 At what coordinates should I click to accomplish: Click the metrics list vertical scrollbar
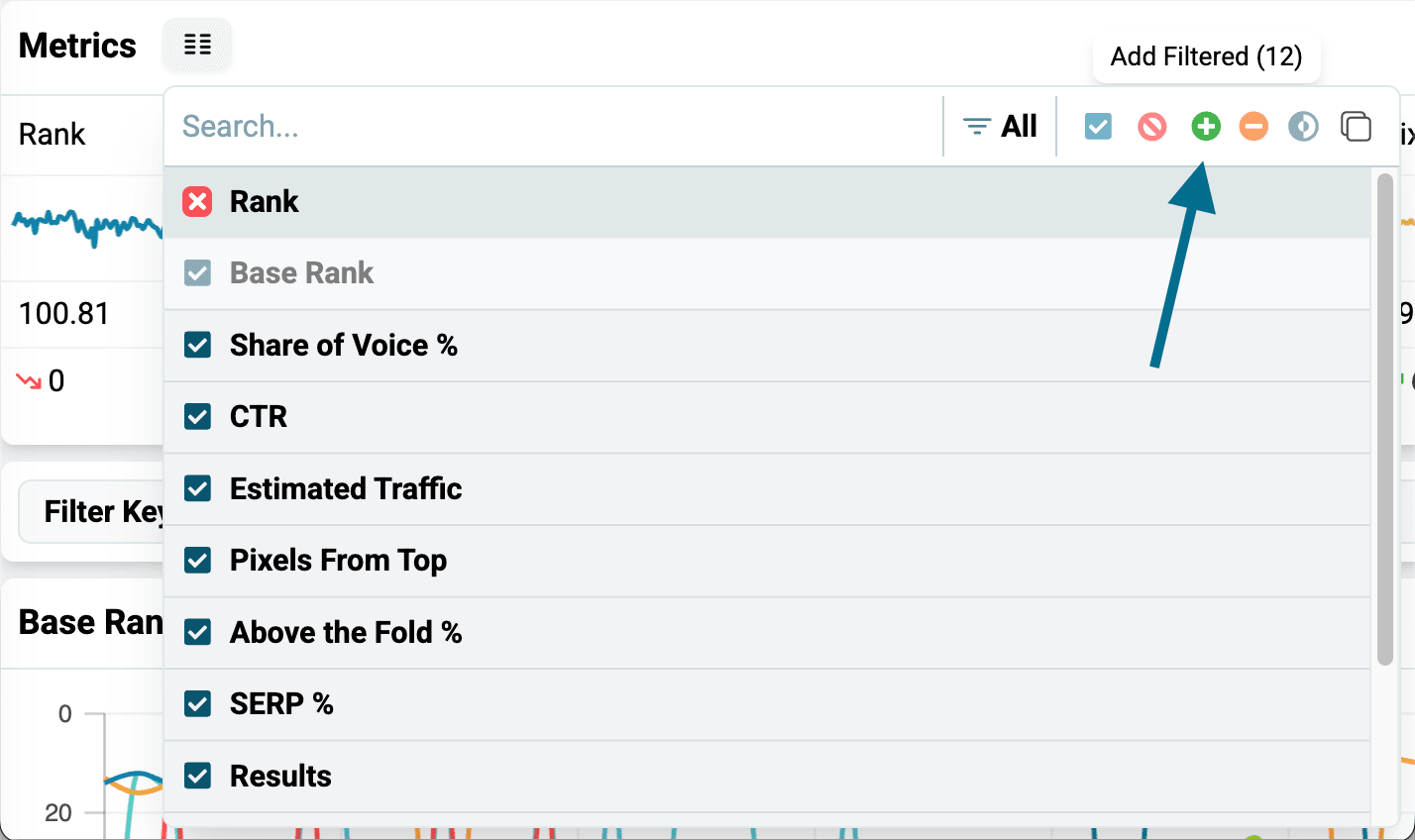pyautogui.click(x=1385, y=418)
